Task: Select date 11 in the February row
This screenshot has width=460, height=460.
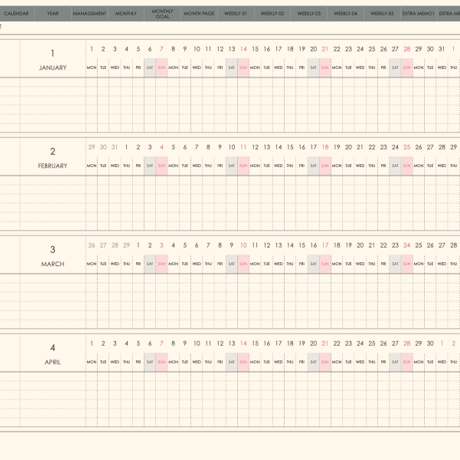Action: pos(243,147)
